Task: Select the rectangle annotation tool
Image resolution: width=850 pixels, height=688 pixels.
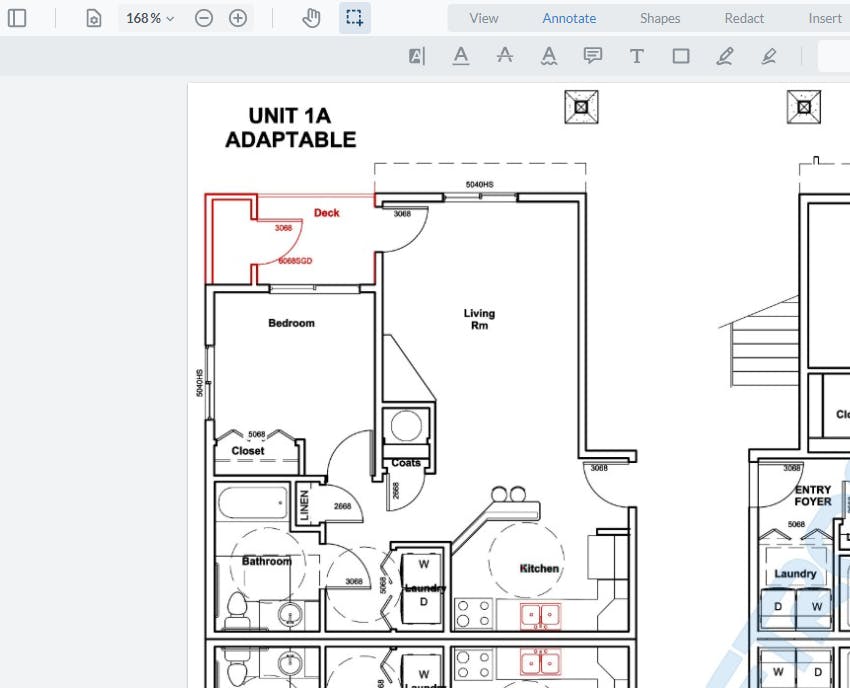Action: [x=681, y=56]
